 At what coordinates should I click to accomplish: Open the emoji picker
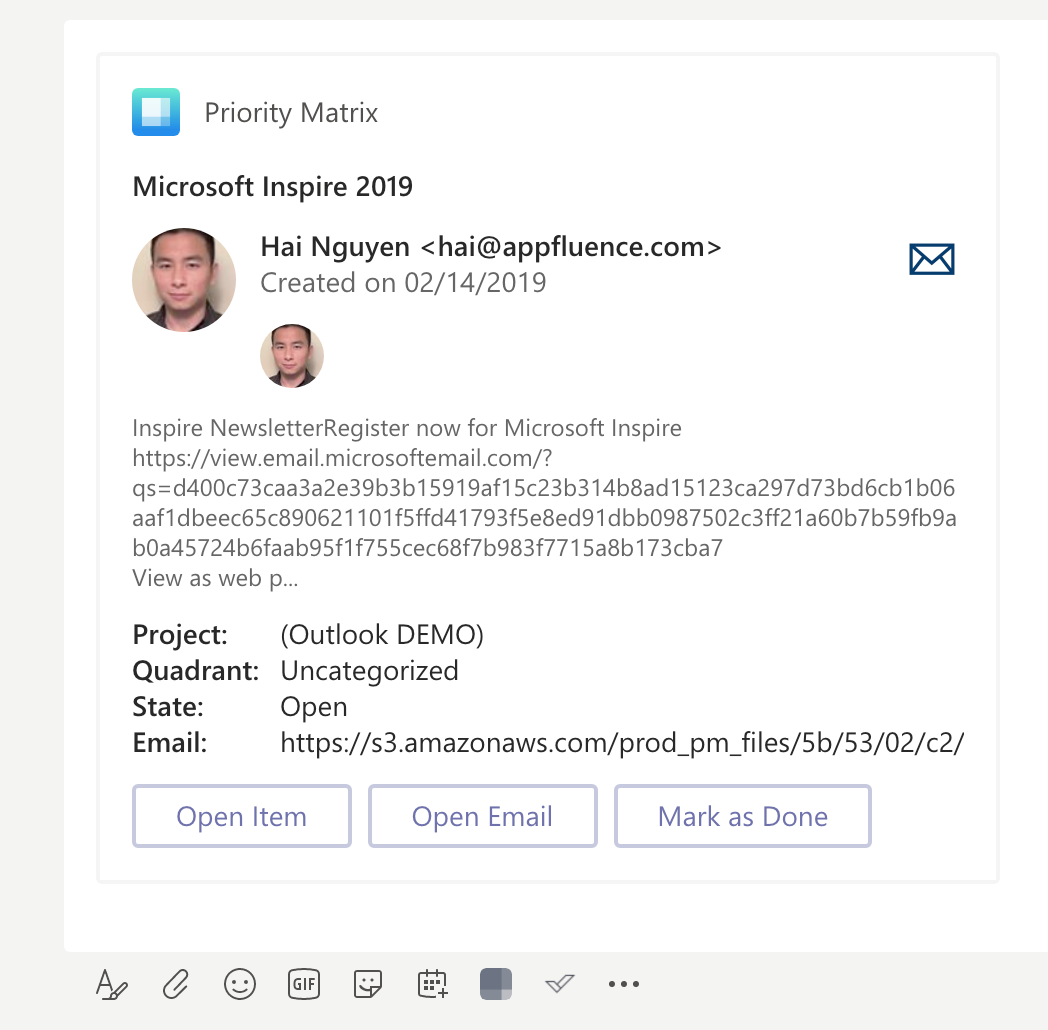tap(239, 984)
